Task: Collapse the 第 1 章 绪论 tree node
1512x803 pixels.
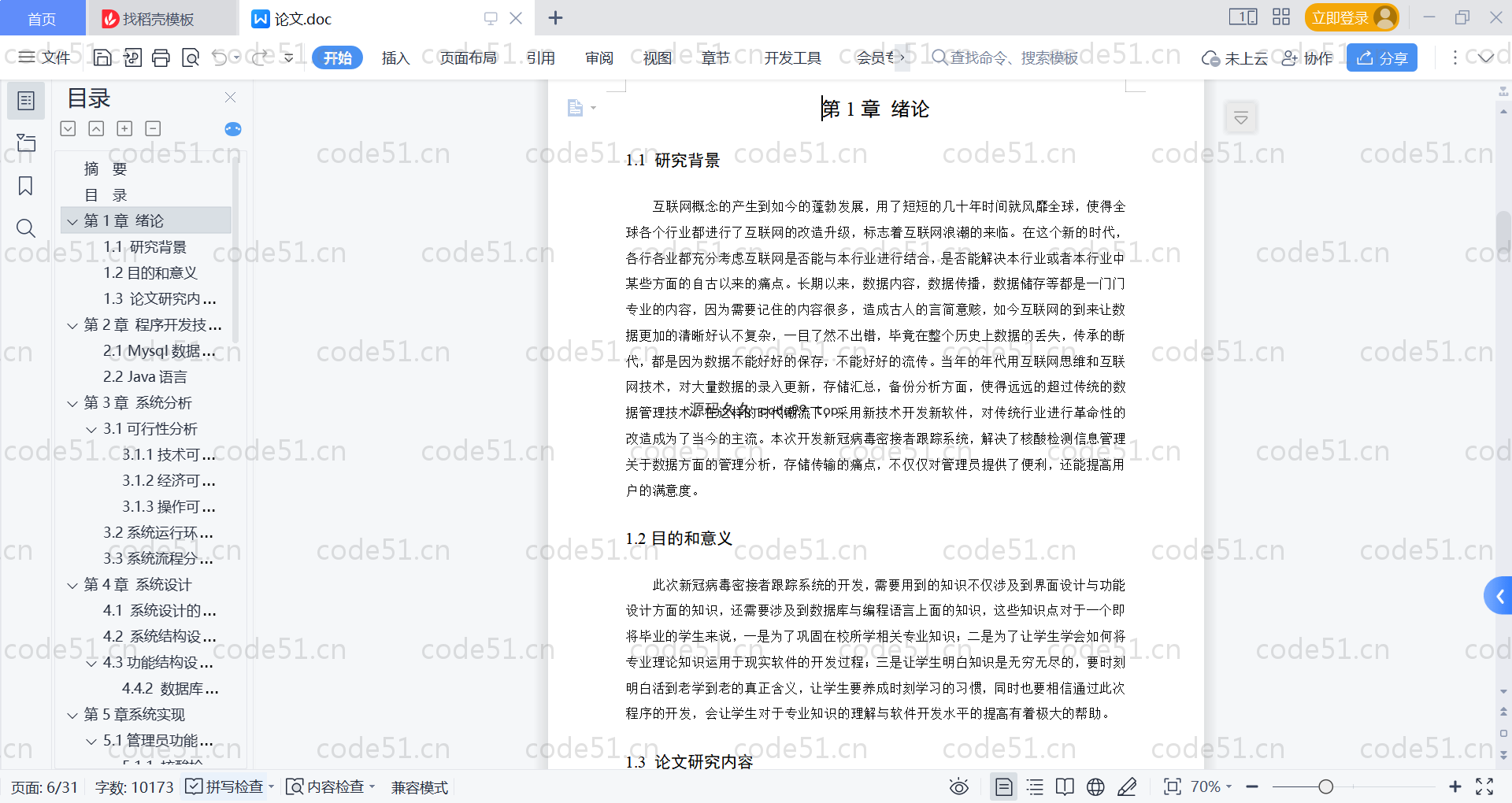Action: click(72, 221)
